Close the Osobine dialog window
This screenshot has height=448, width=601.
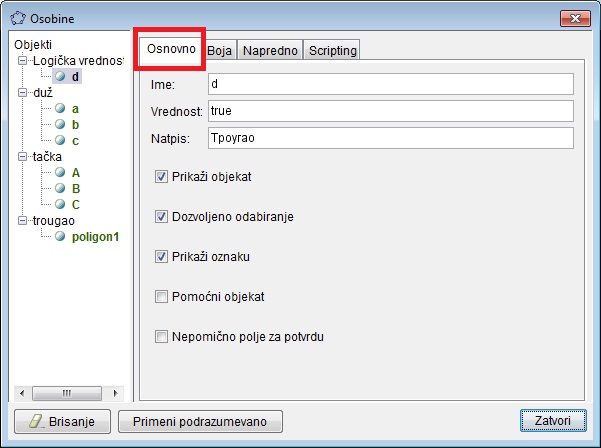pos(575,18)
